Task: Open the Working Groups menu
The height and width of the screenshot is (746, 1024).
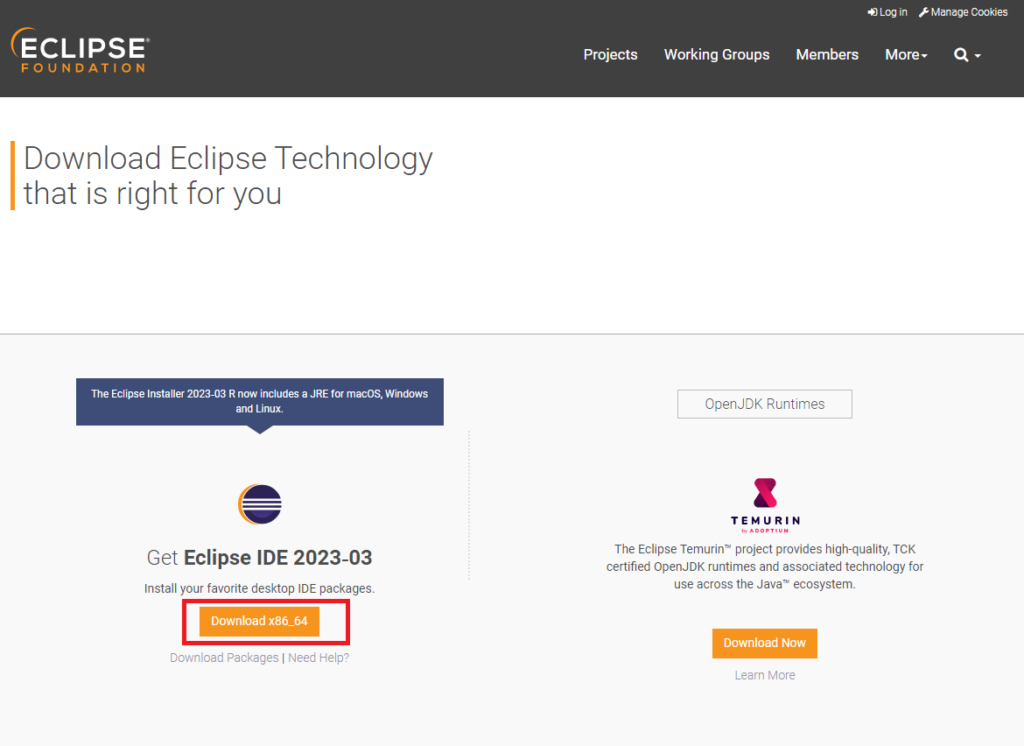Action: point(716,55)
